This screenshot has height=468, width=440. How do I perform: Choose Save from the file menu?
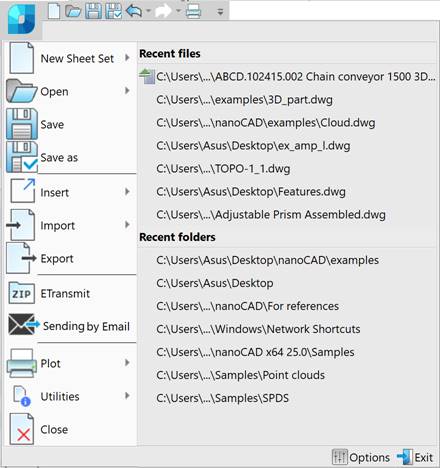pyautogui.click(x=52, y=125)
